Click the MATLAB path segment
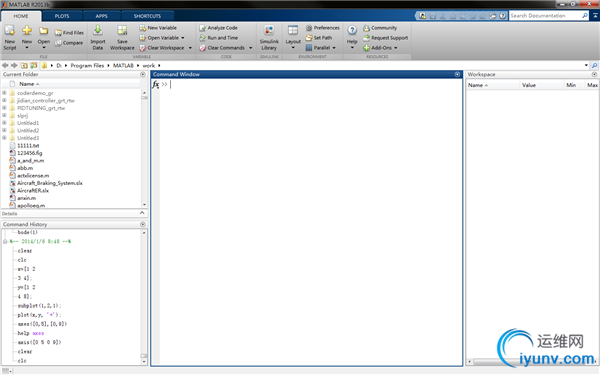Viewport: 600px width, 375px height. 123,65
